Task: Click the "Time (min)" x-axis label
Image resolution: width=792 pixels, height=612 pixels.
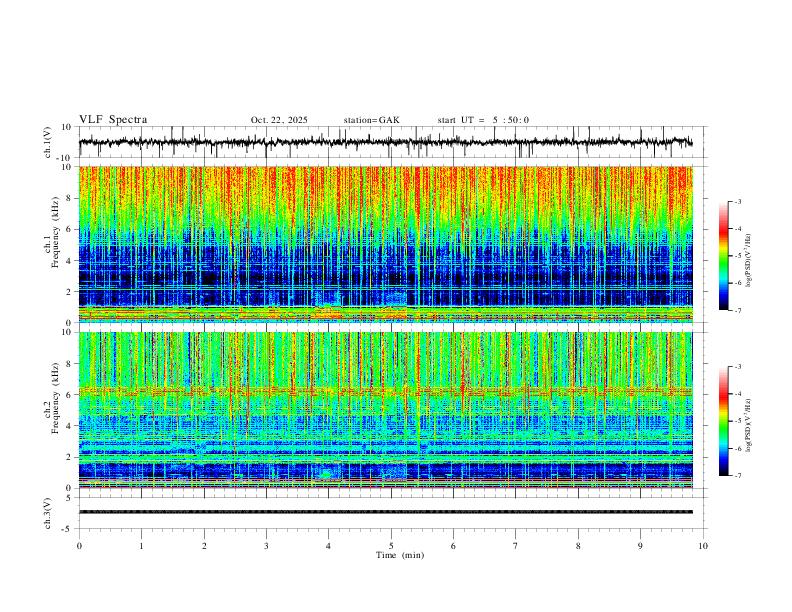Action: pyautogui.click(x=400, y=555)
